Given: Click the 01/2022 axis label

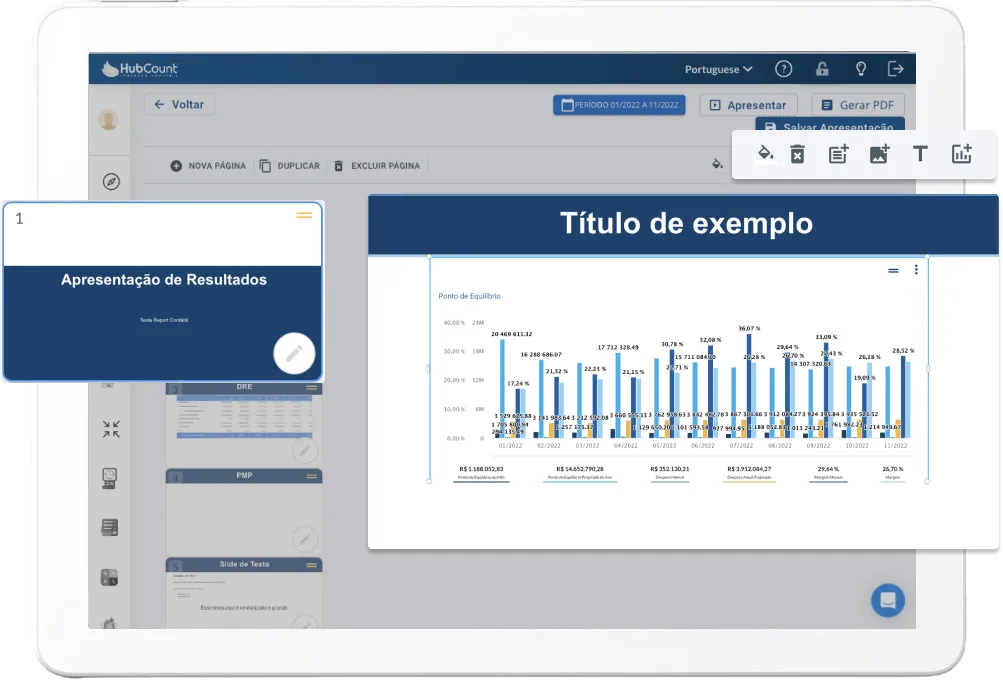Looking at the screenshot, I should [510, 446].
